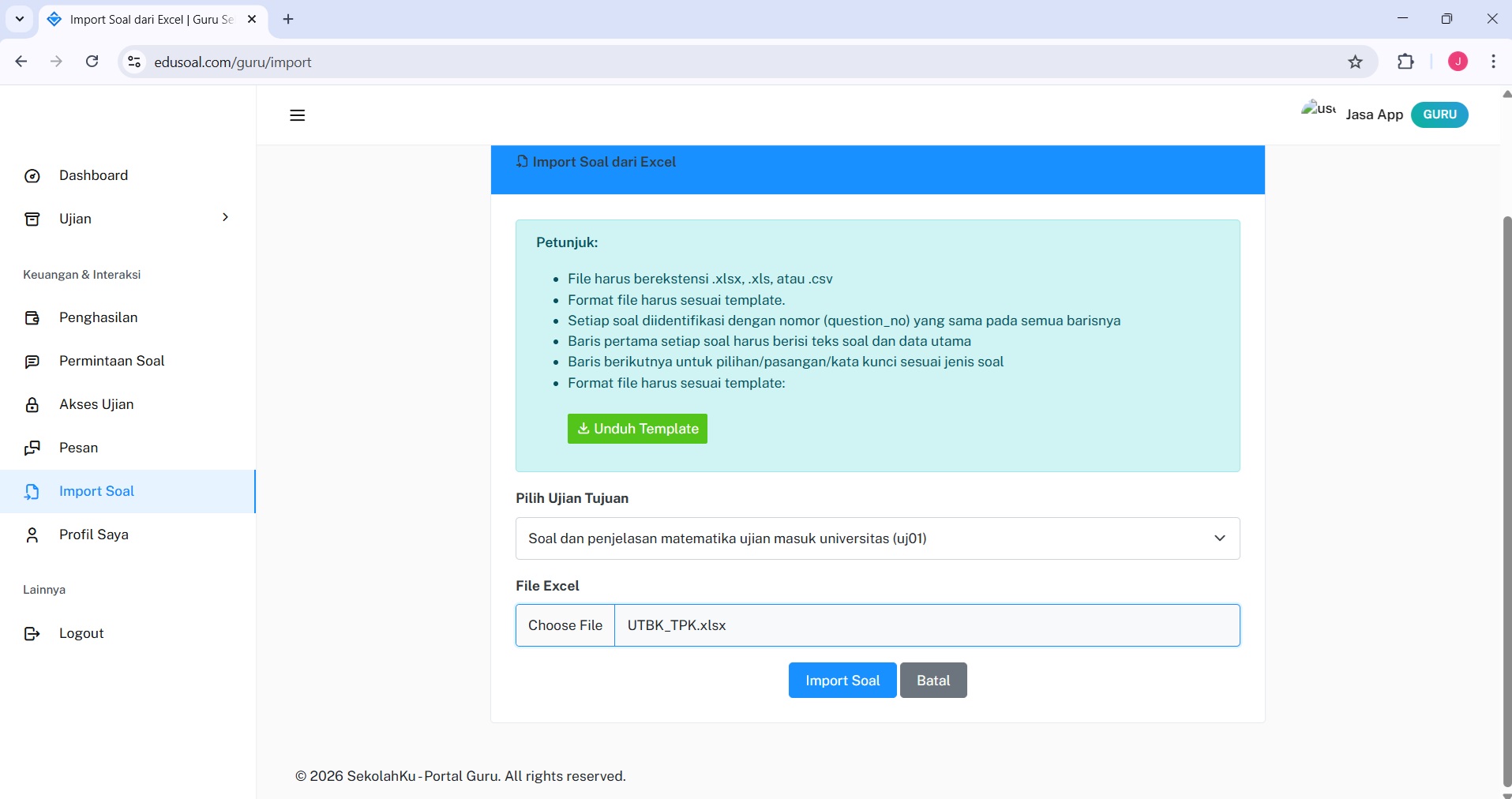Click the Batal cancel button
This screenshot has width=1512, height=799.
[932, 681]
